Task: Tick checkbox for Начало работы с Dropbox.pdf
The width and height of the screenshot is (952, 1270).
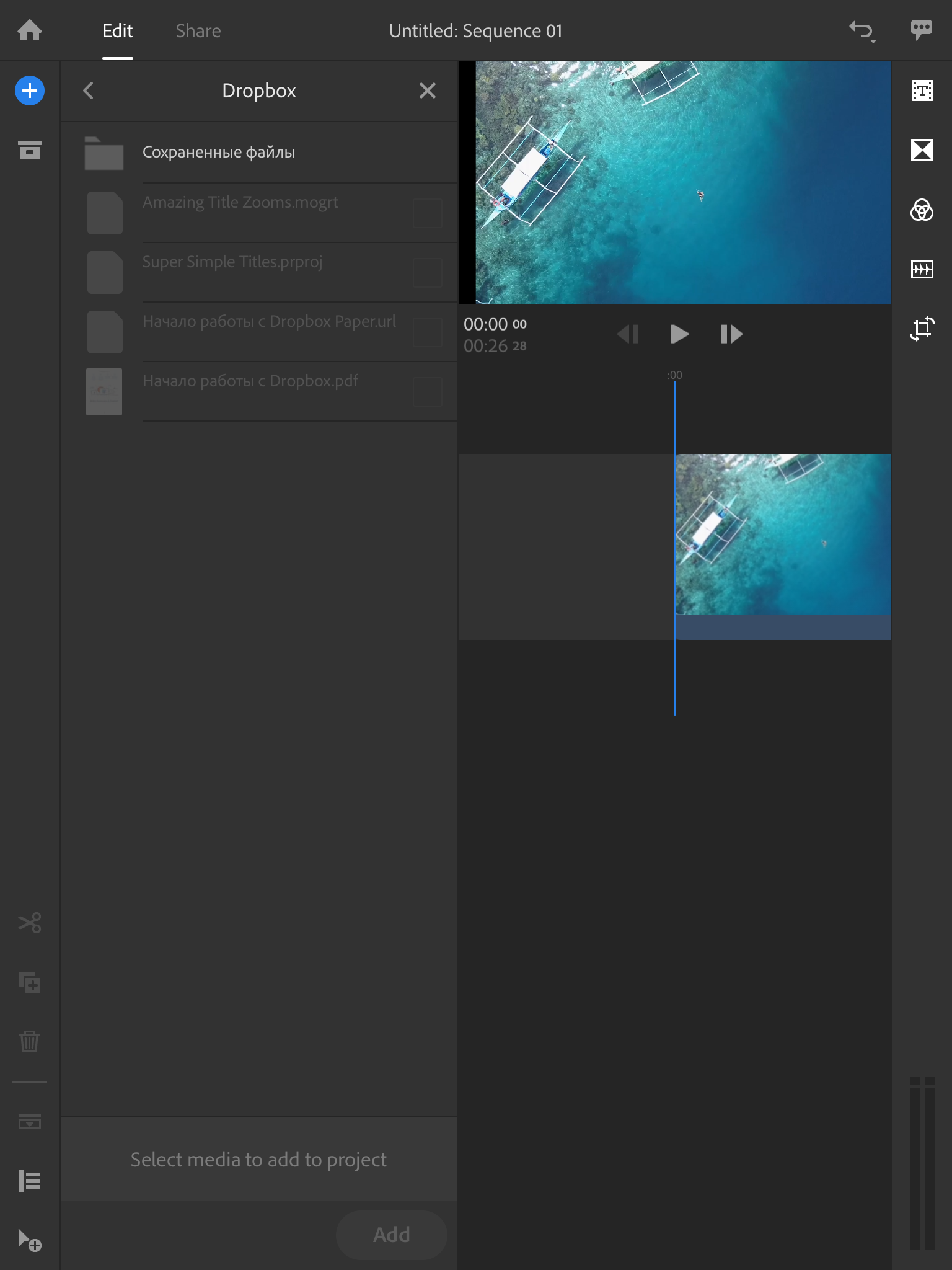Action: (428, 391)
